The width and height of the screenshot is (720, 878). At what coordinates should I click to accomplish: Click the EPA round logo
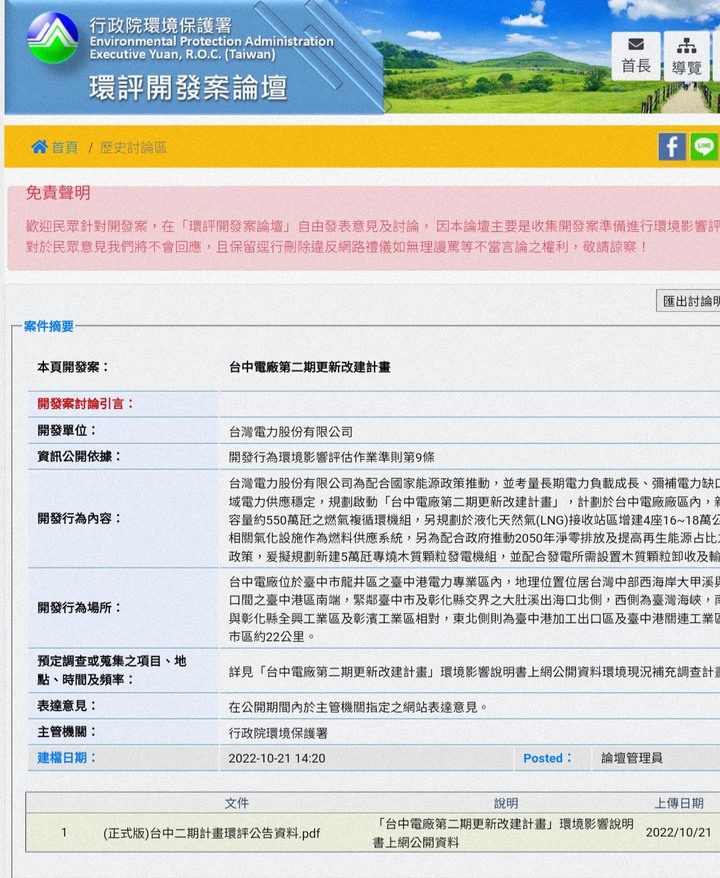[53, 37]
